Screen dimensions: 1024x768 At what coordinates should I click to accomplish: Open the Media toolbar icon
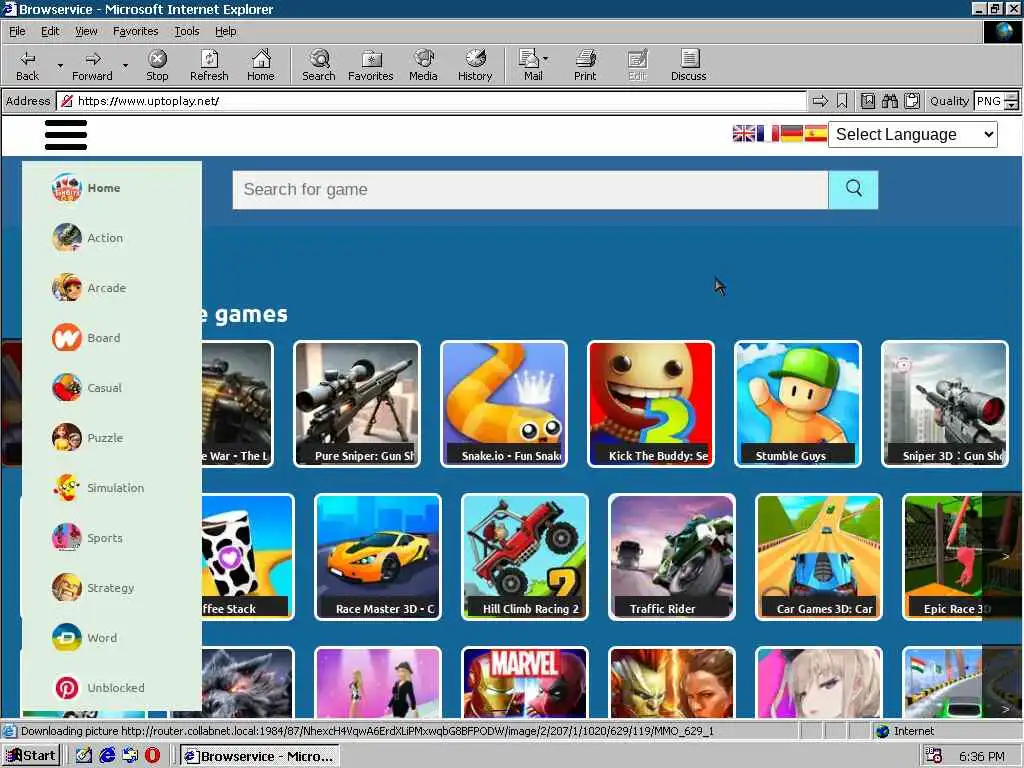click(423, 65)
